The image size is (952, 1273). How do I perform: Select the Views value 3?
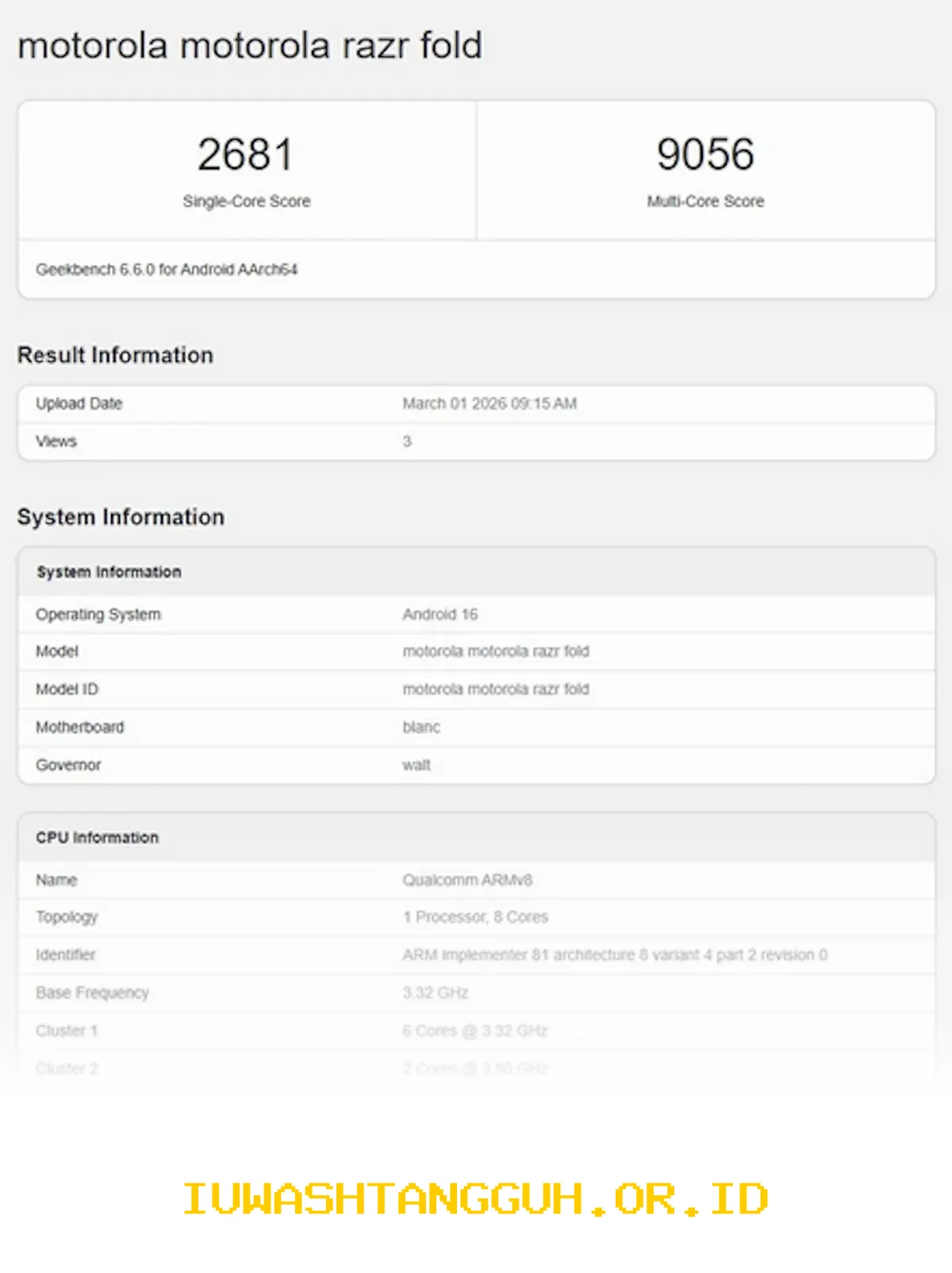[407, 442]
